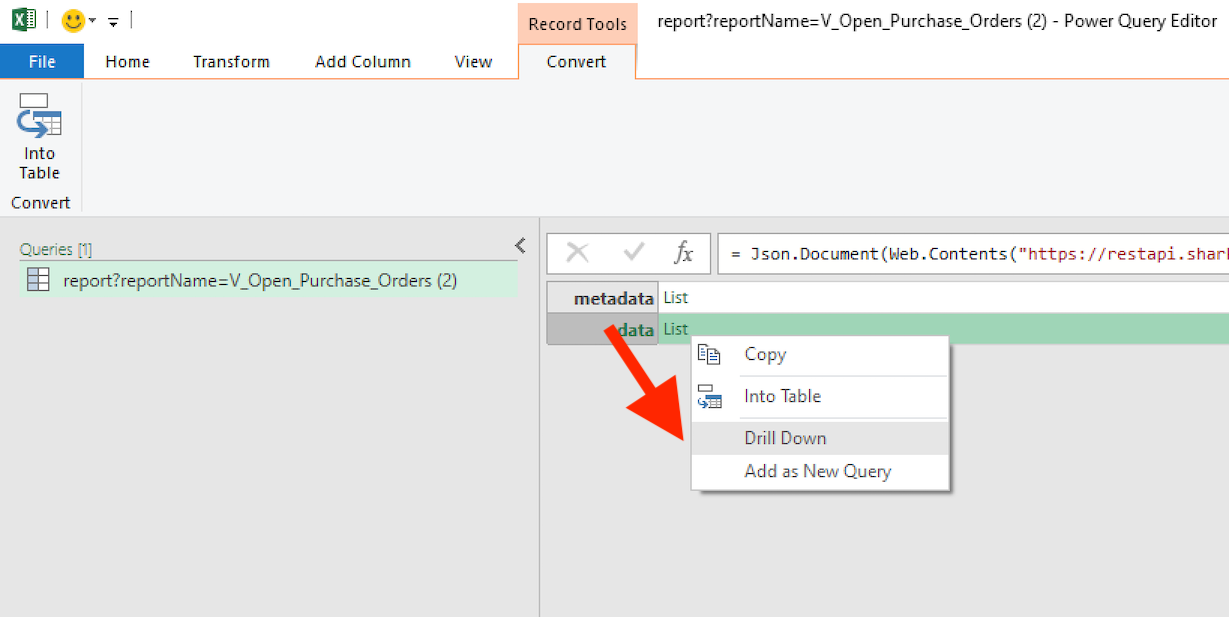
Task: Open the feedback smiley dropdown arrow
Action: pyautogui.click(x=93, y=20)
